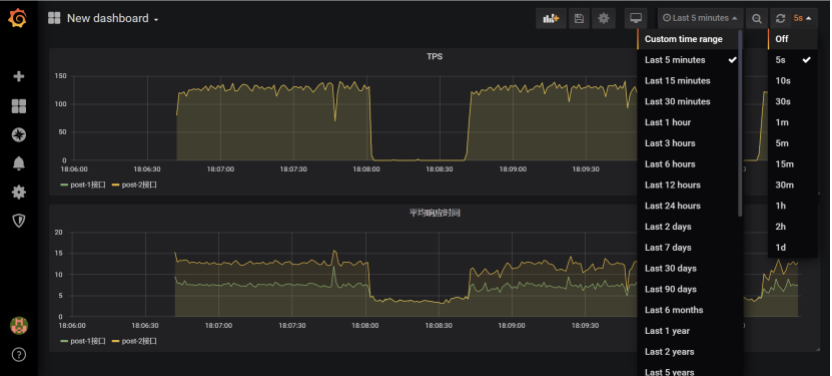Set refresh interval to 1m
This screenshot has height=376, width=832.
tap(793, 123)
